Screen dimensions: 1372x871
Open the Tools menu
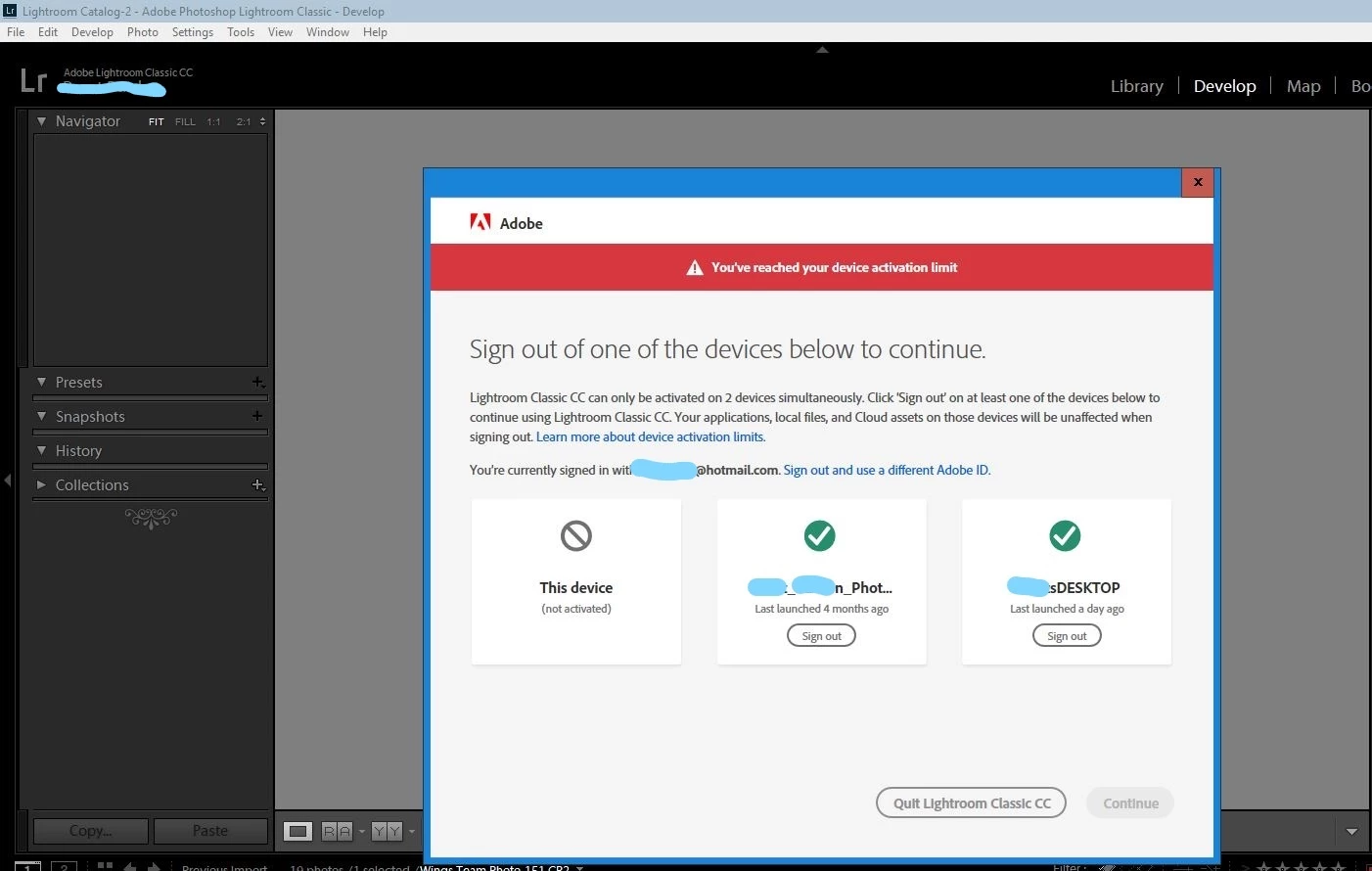pos(241,32)
